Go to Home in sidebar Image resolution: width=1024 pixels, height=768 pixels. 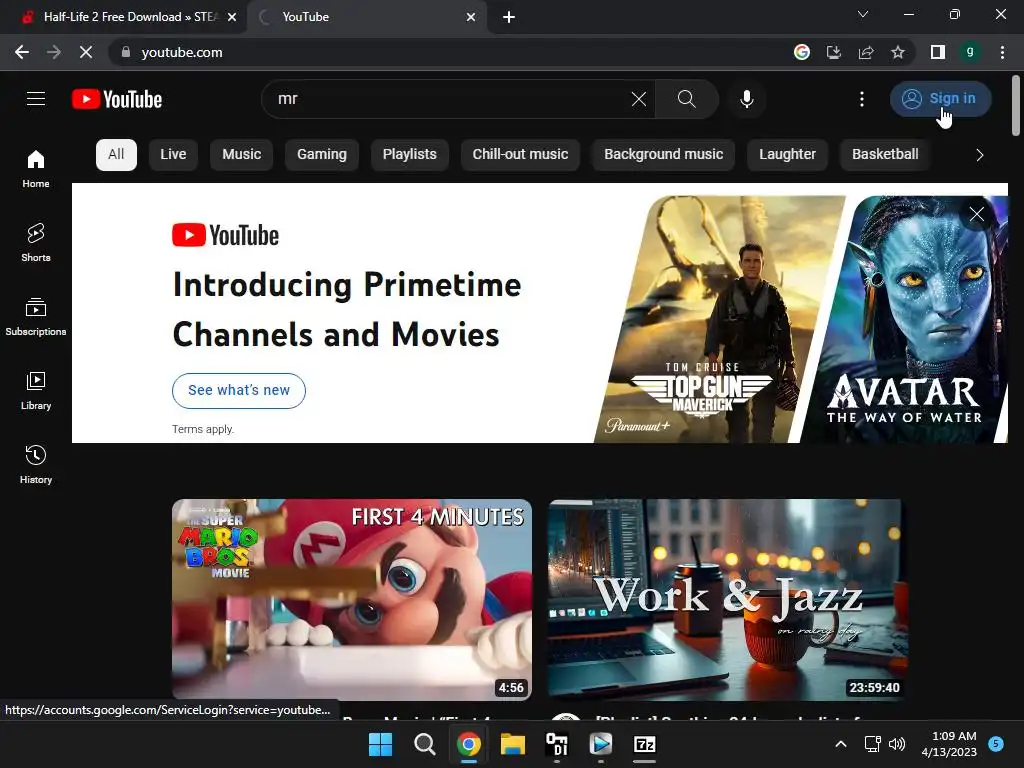pyautogui.click(x=36, y=169)
